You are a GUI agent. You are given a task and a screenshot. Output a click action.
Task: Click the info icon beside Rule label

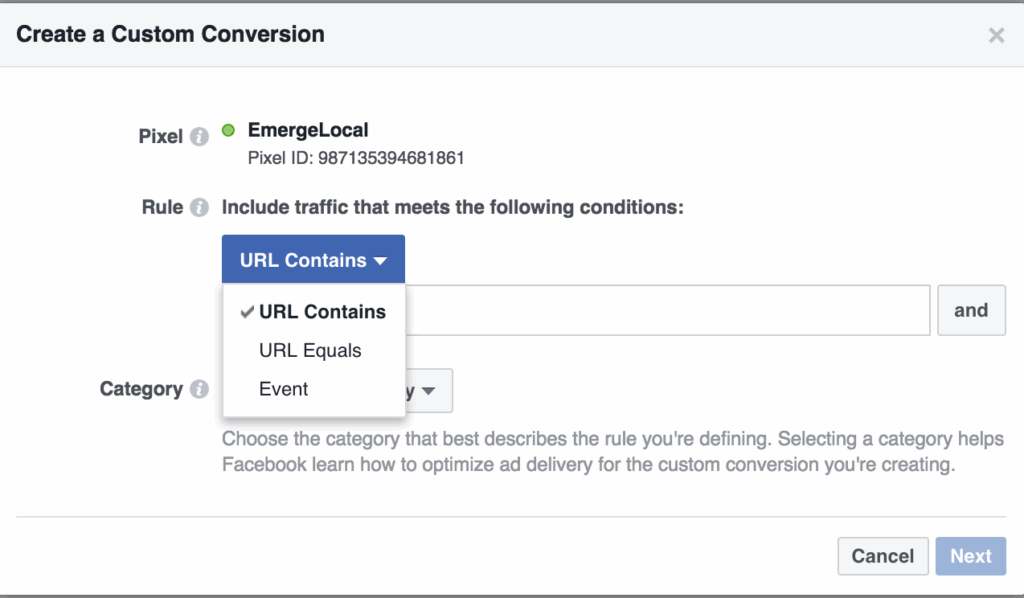tap(199, 208)
